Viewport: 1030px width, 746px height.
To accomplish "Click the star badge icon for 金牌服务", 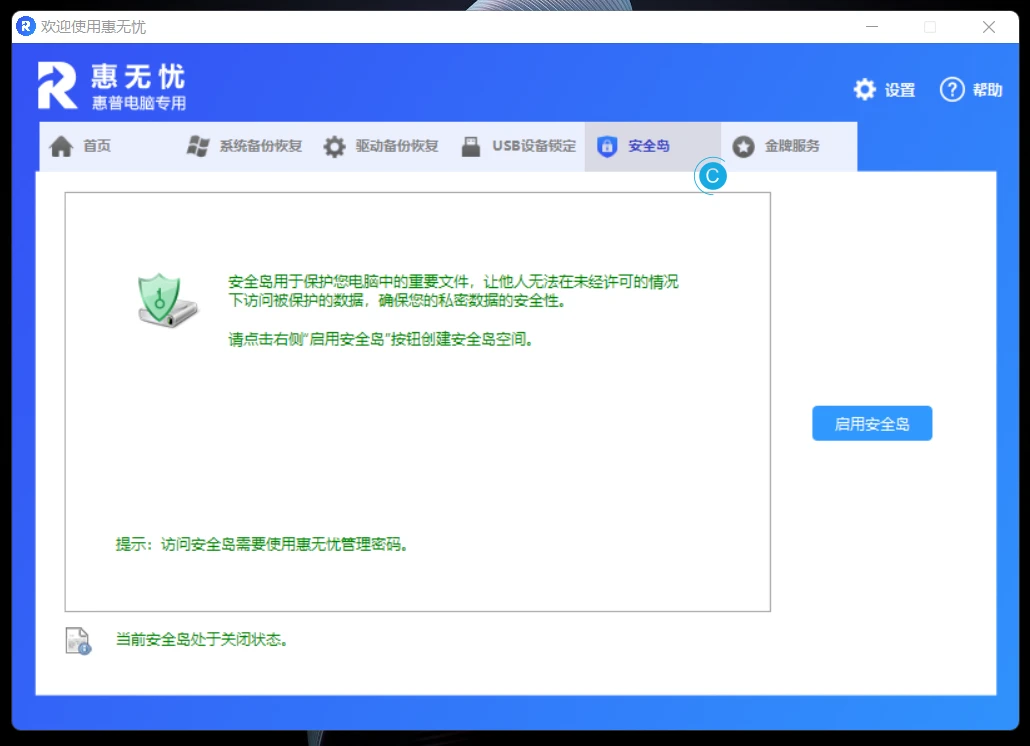I will (744, 146).
